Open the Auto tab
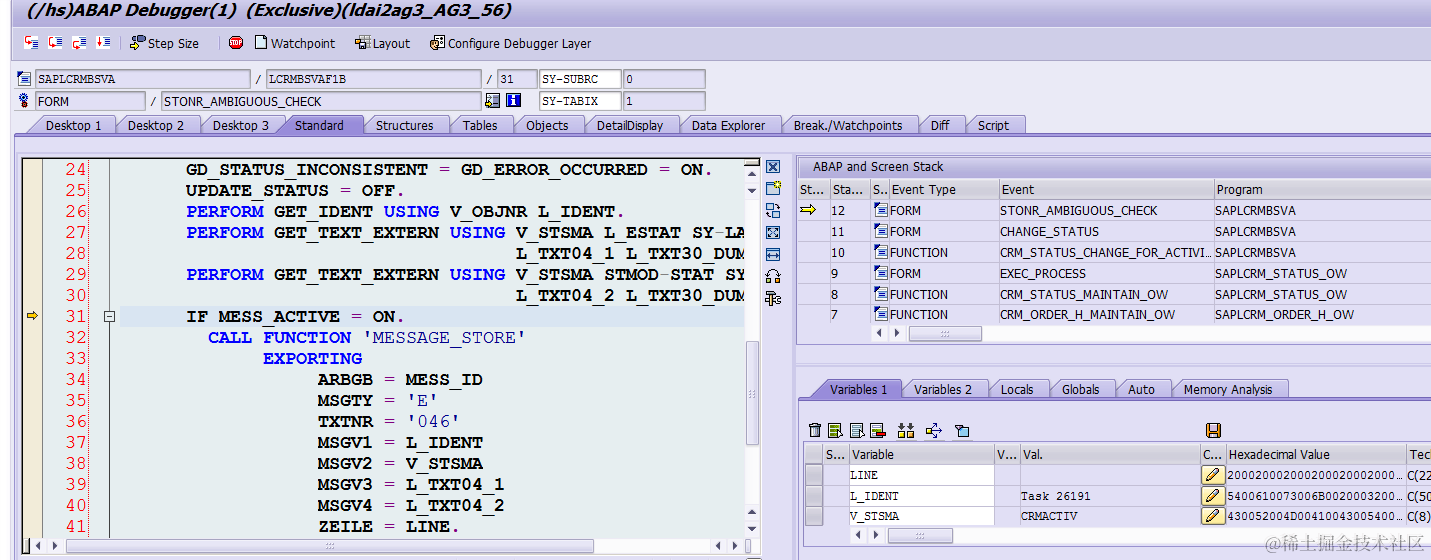Screen dimensions: 1431x560 coord(1141,389)
